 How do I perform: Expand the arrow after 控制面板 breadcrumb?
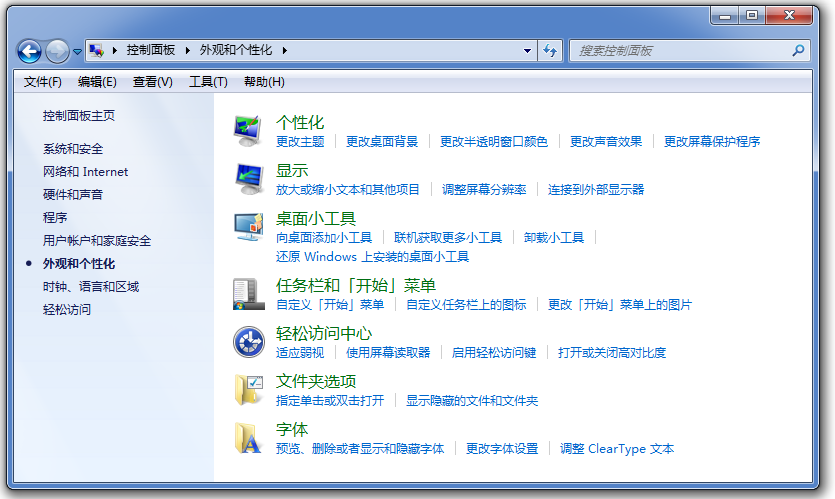[187, 51]
